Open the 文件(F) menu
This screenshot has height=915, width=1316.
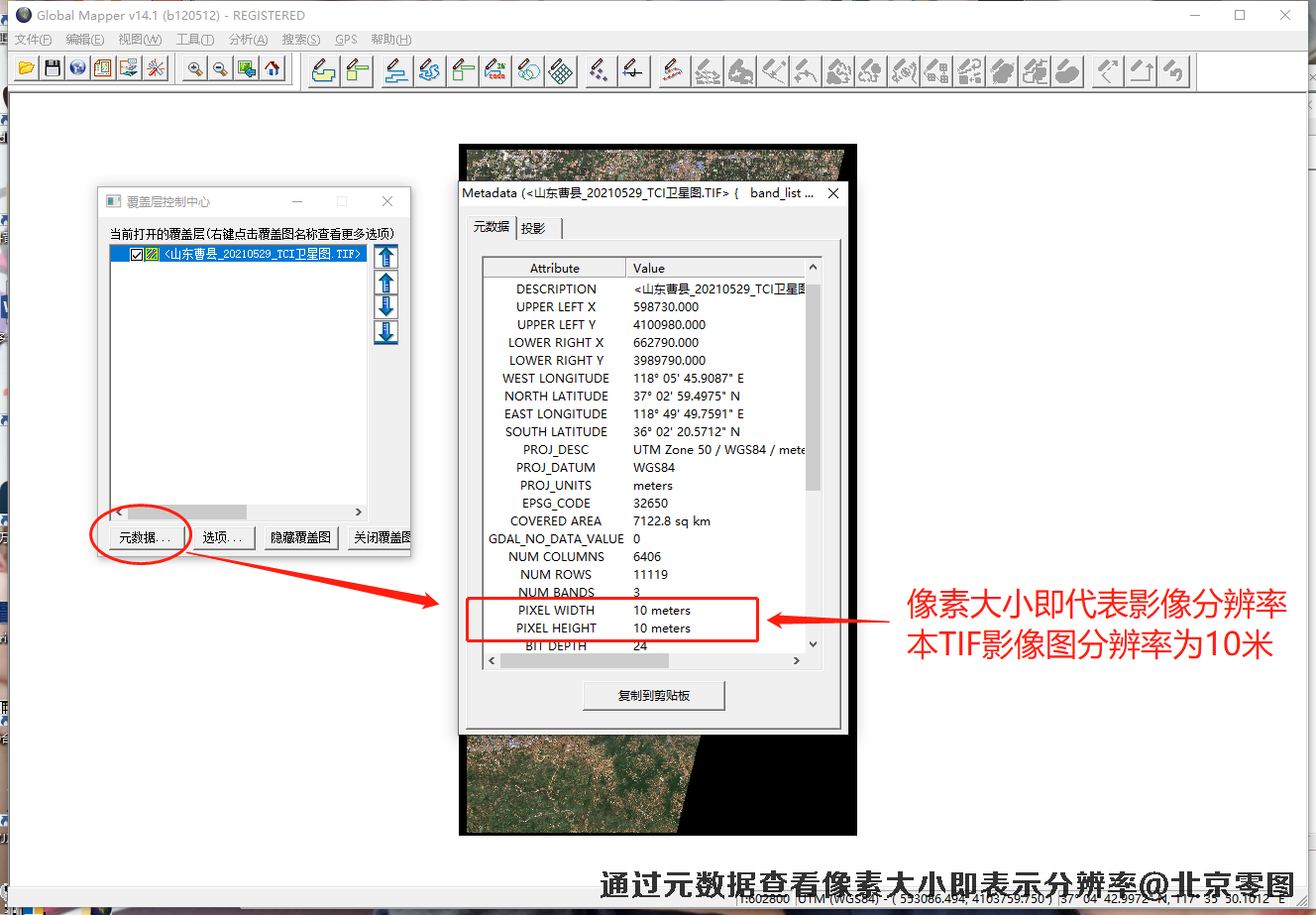tap(33, 40)
